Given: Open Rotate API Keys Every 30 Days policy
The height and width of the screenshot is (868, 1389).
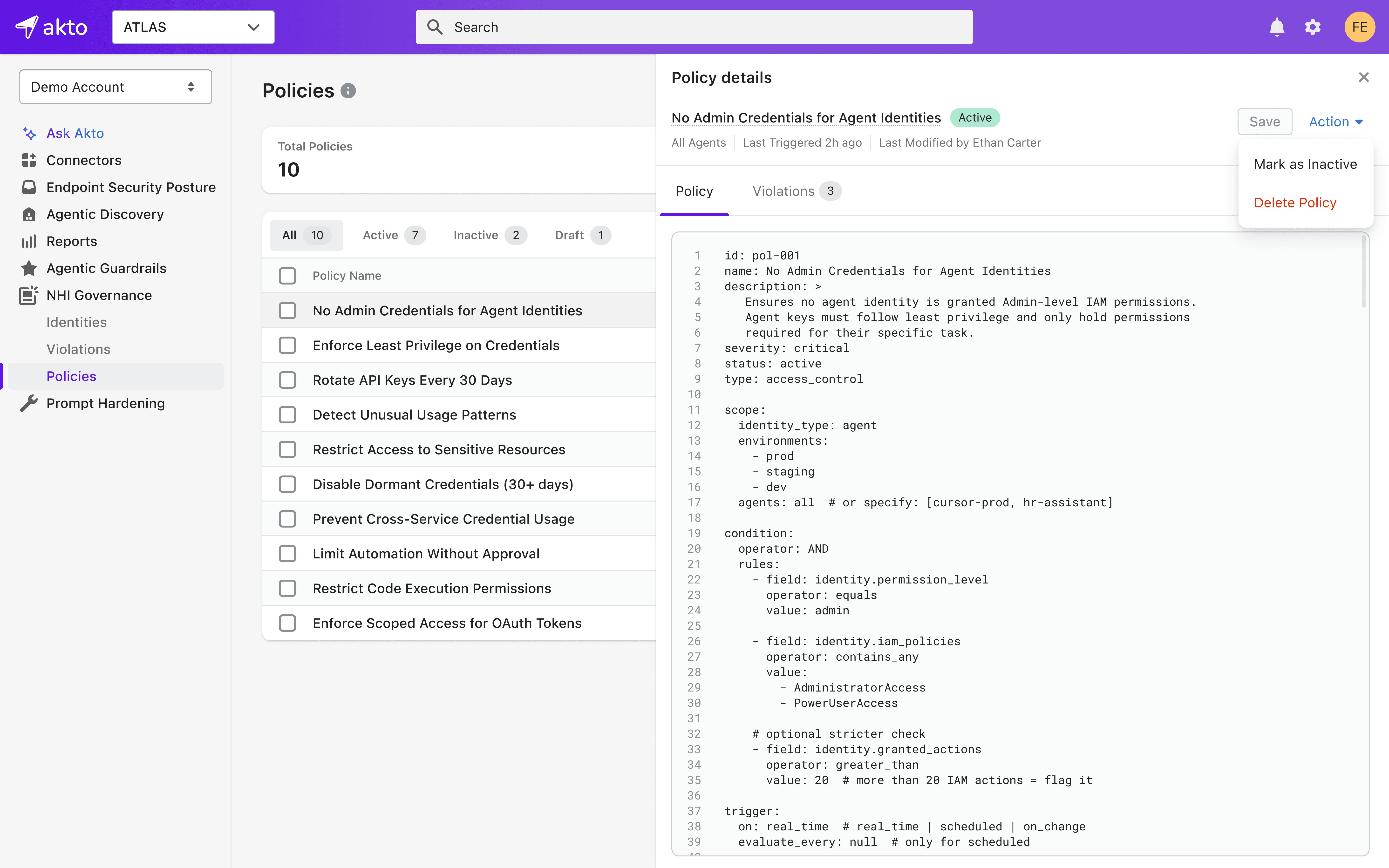Looking at the screenshot, I should click(412, 380).
